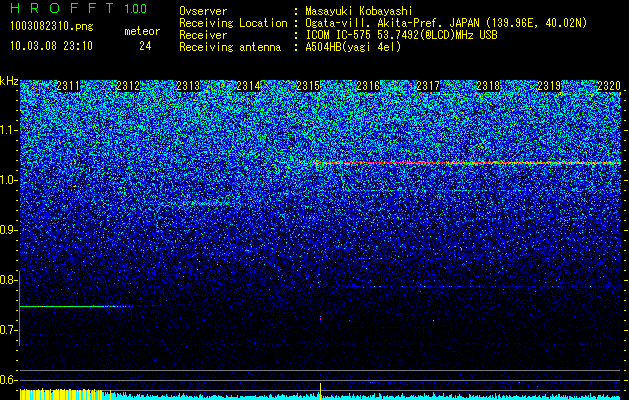The image size is (629, 400).
Task: Click the 2318 time label
Action: click(489, 86)
